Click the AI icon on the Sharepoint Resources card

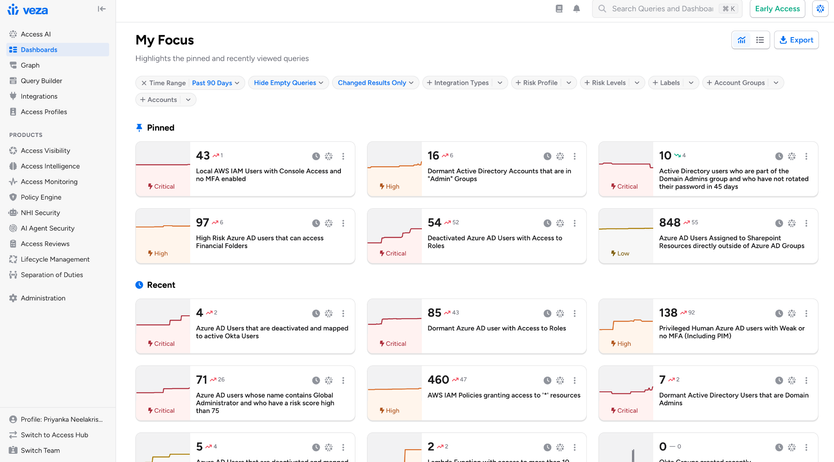click(x=792, y=223)
